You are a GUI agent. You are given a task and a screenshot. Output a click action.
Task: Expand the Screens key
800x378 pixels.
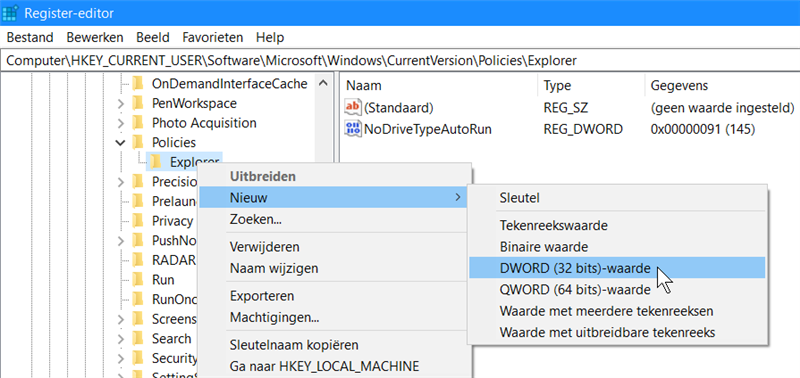120,320
